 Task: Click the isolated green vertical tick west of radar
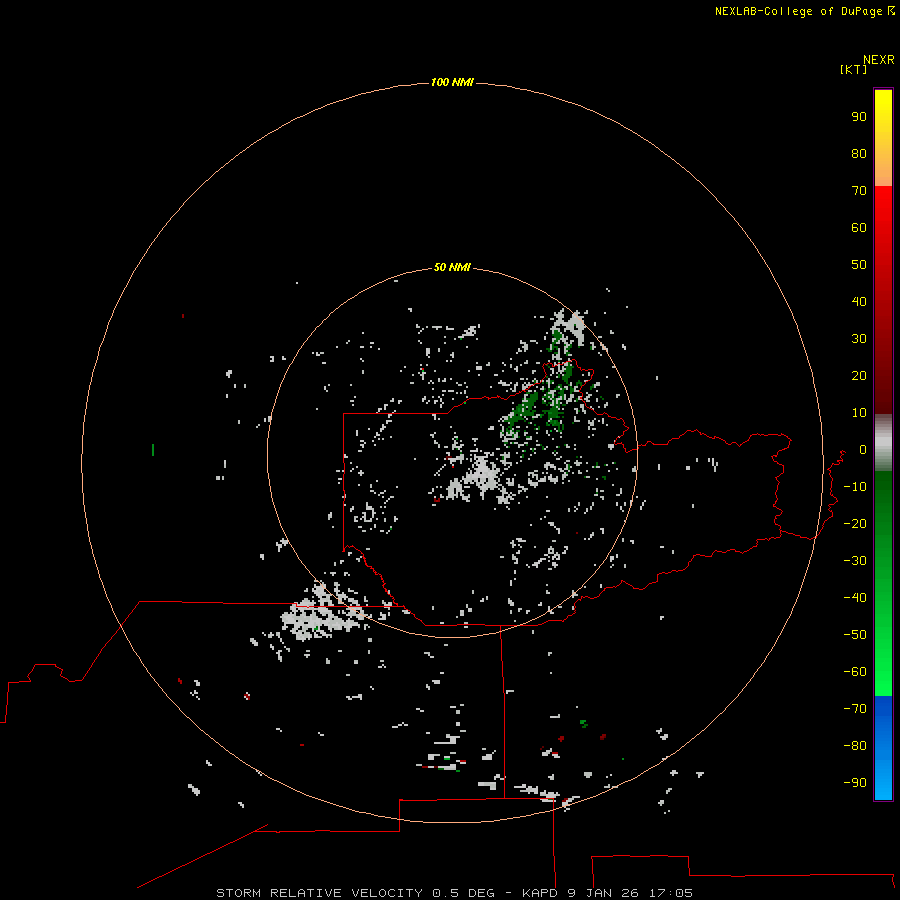coord(153,450)
